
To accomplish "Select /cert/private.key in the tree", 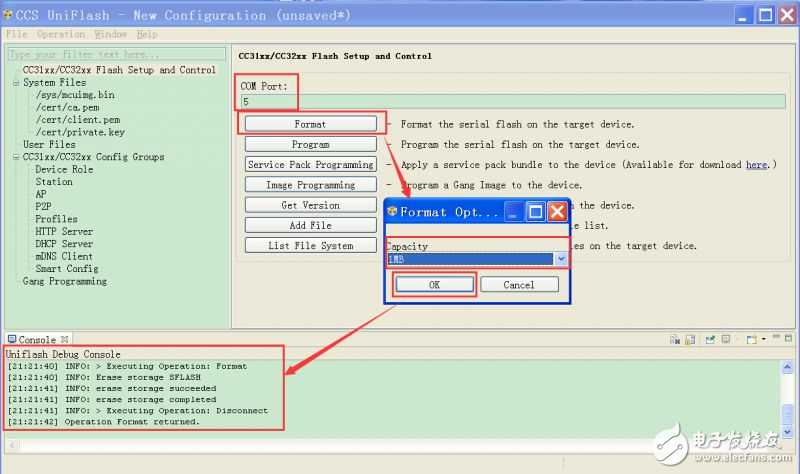I will click(x=80, y=132).
